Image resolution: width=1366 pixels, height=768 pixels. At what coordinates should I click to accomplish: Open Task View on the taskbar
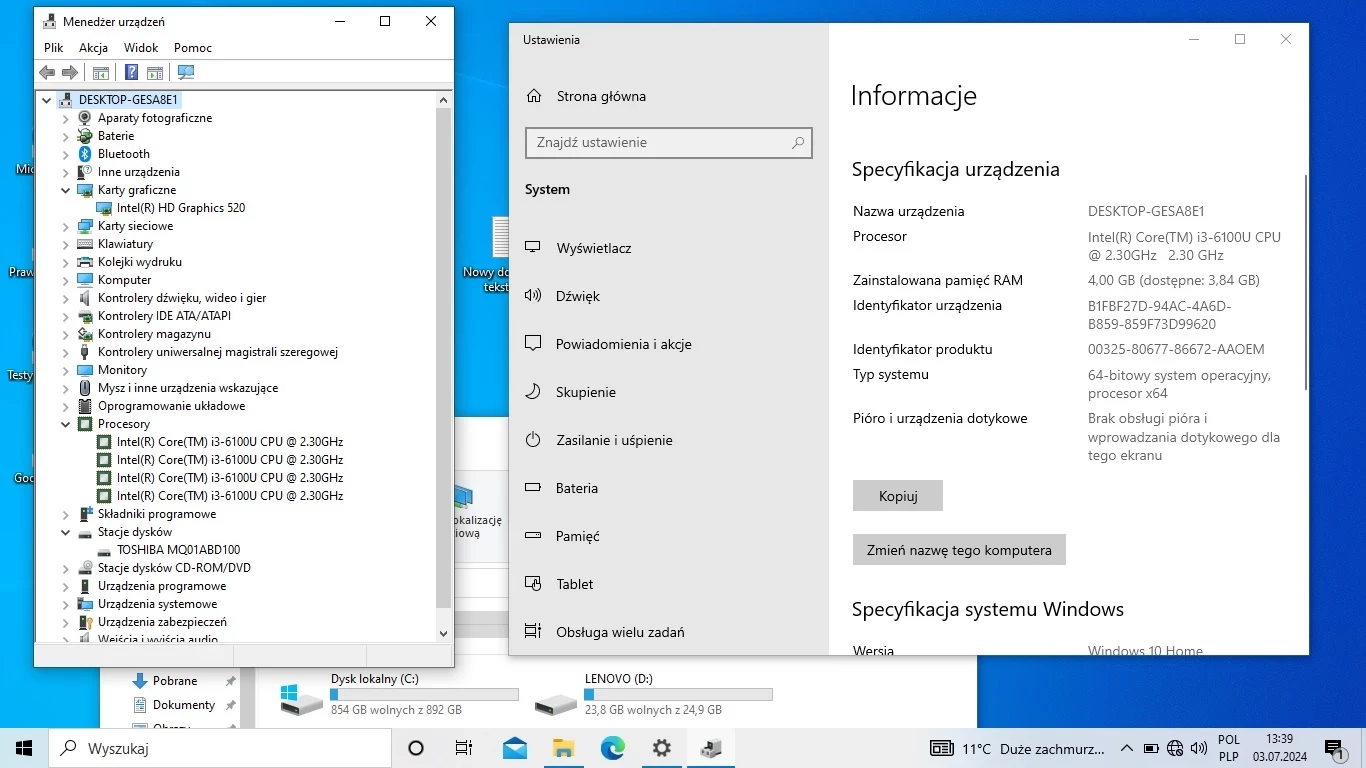tap(464, 748)
